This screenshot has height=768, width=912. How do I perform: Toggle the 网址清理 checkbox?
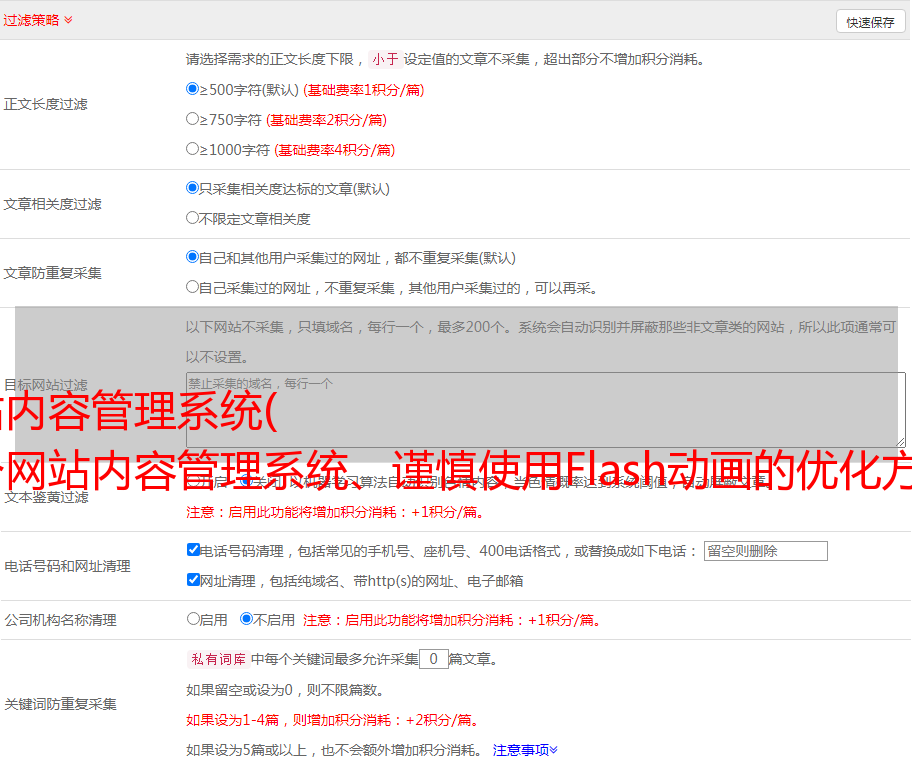[x=194, y=580]
